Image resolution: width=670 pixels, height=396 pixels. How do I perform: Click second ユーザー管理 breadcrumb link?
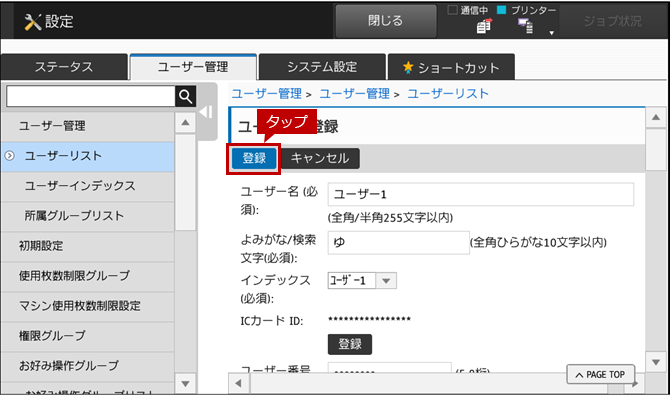(355, 94)
